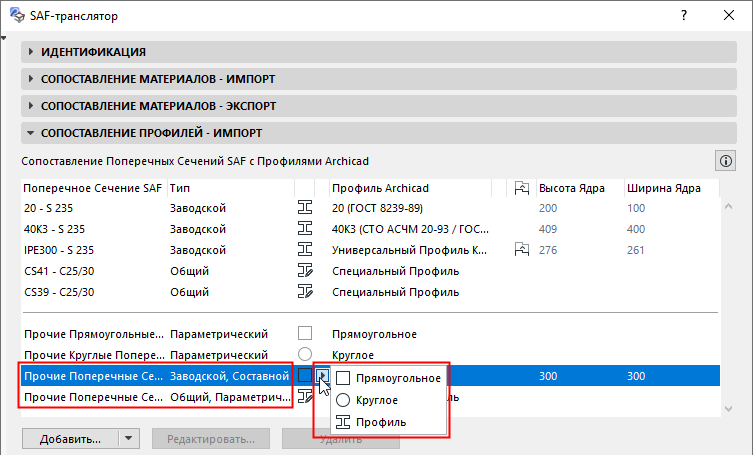Click the shape type arrow in the selected row
The height and width of the screenshot is (455, 753).
click(323, 375)
